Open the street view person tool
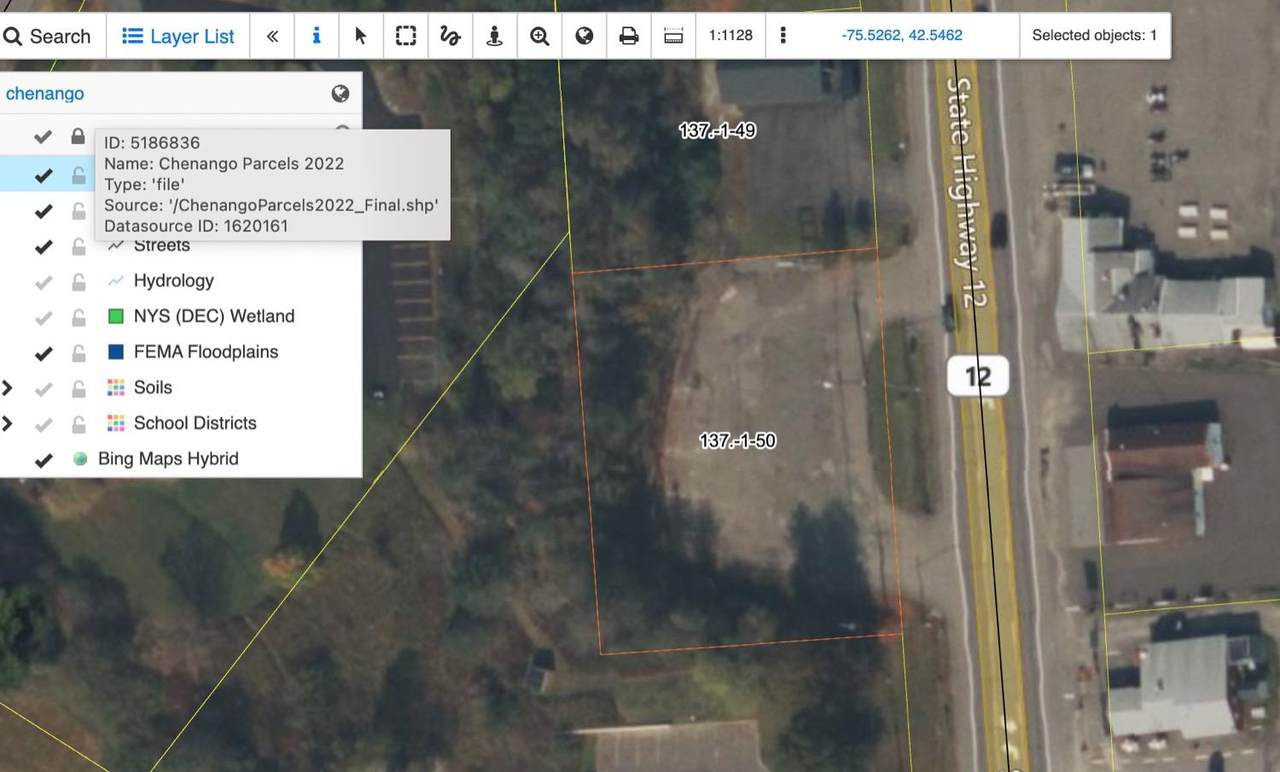The height and width of the screenshot is (772, 1280). pyautogui.click(x=494, y=36)
